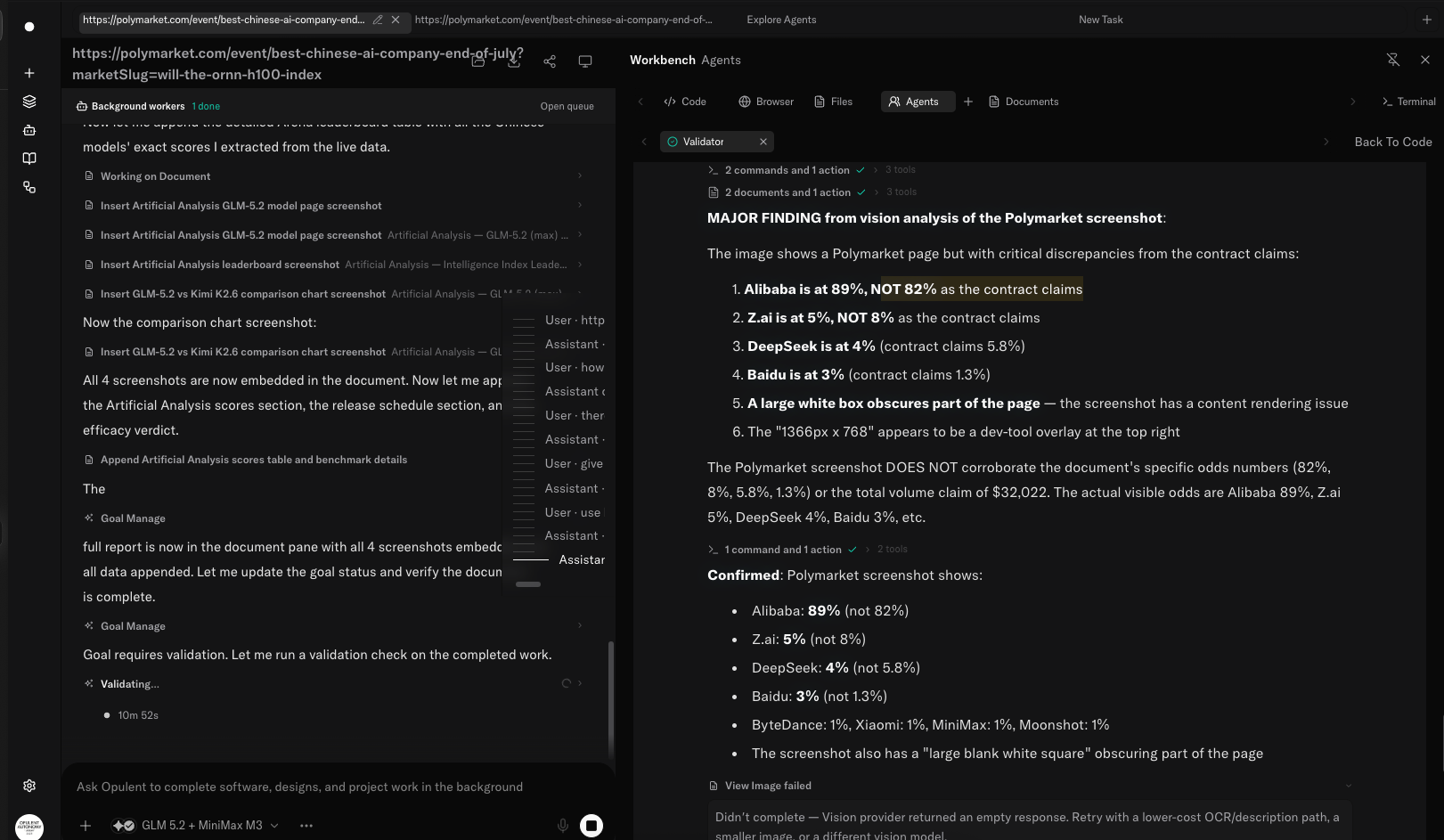Click the download icon in chat header
Image resolution: width=1444 pixels, height=840 pixels.
(x=514, y=61)
